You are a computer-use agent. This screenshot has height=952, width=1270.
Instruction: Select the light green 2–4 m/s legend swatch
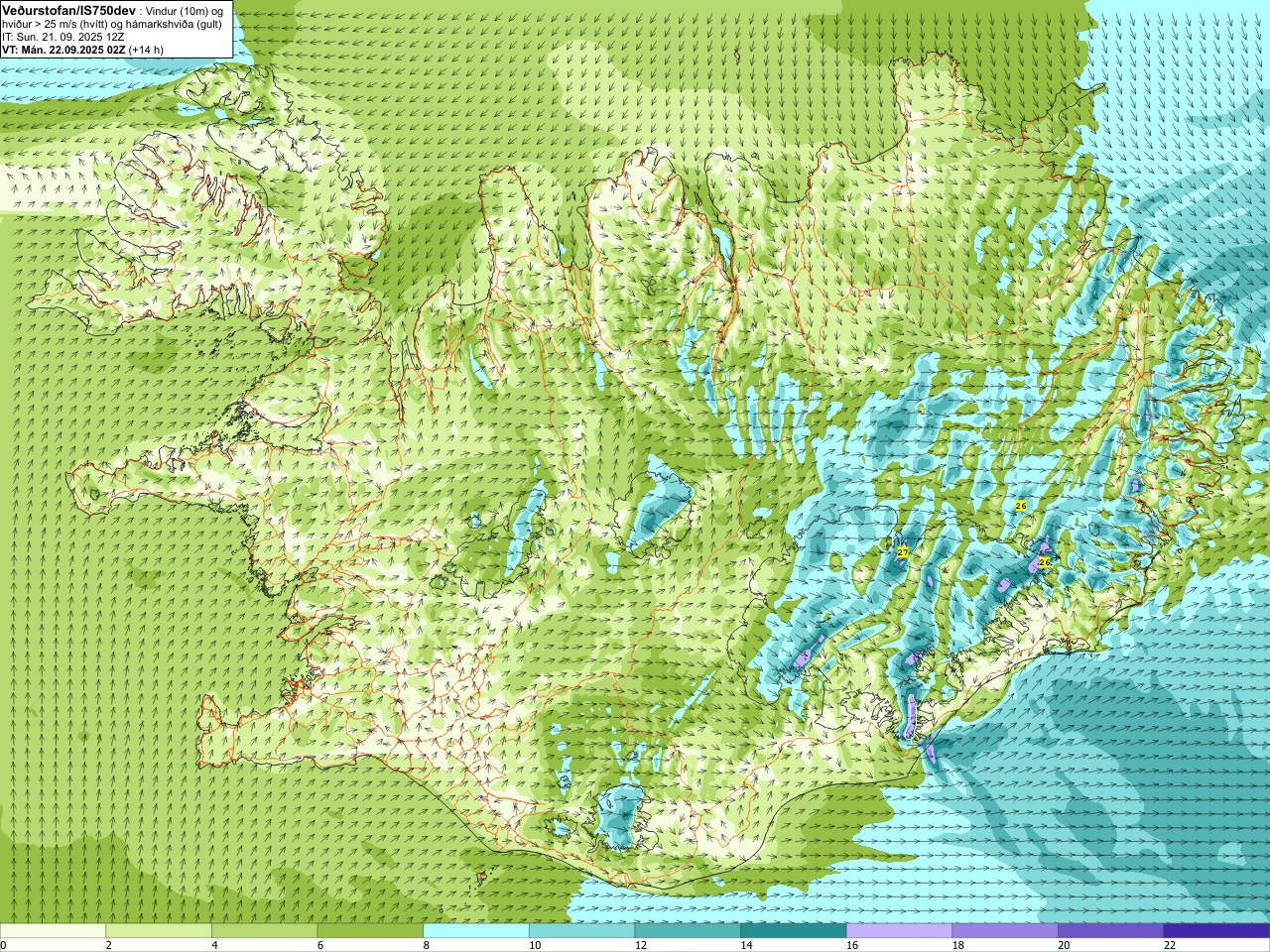pyautogui.click(x=159, y=931)
